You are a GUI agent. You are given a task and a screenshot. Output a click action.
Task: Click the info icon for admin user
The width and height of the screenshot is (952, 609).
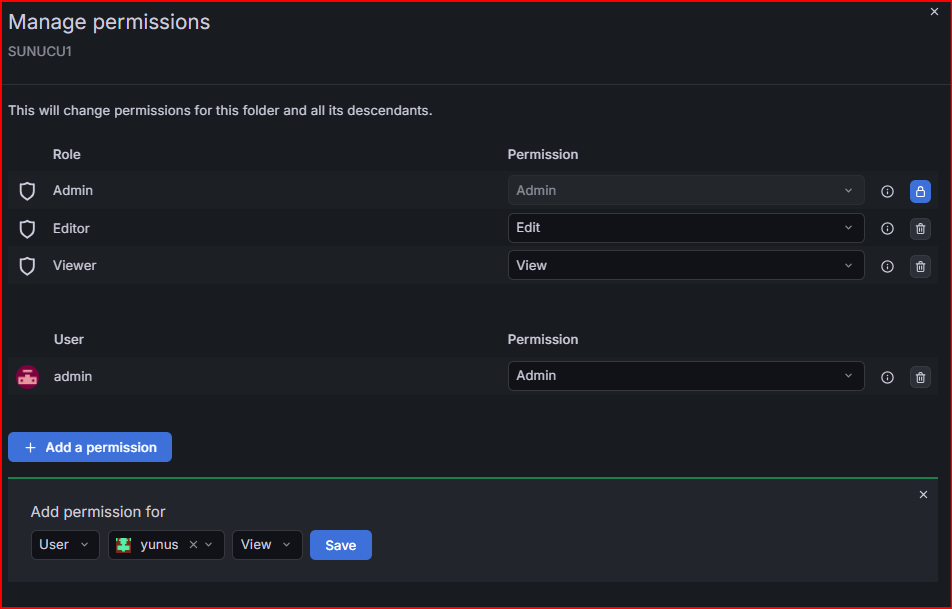887,378
